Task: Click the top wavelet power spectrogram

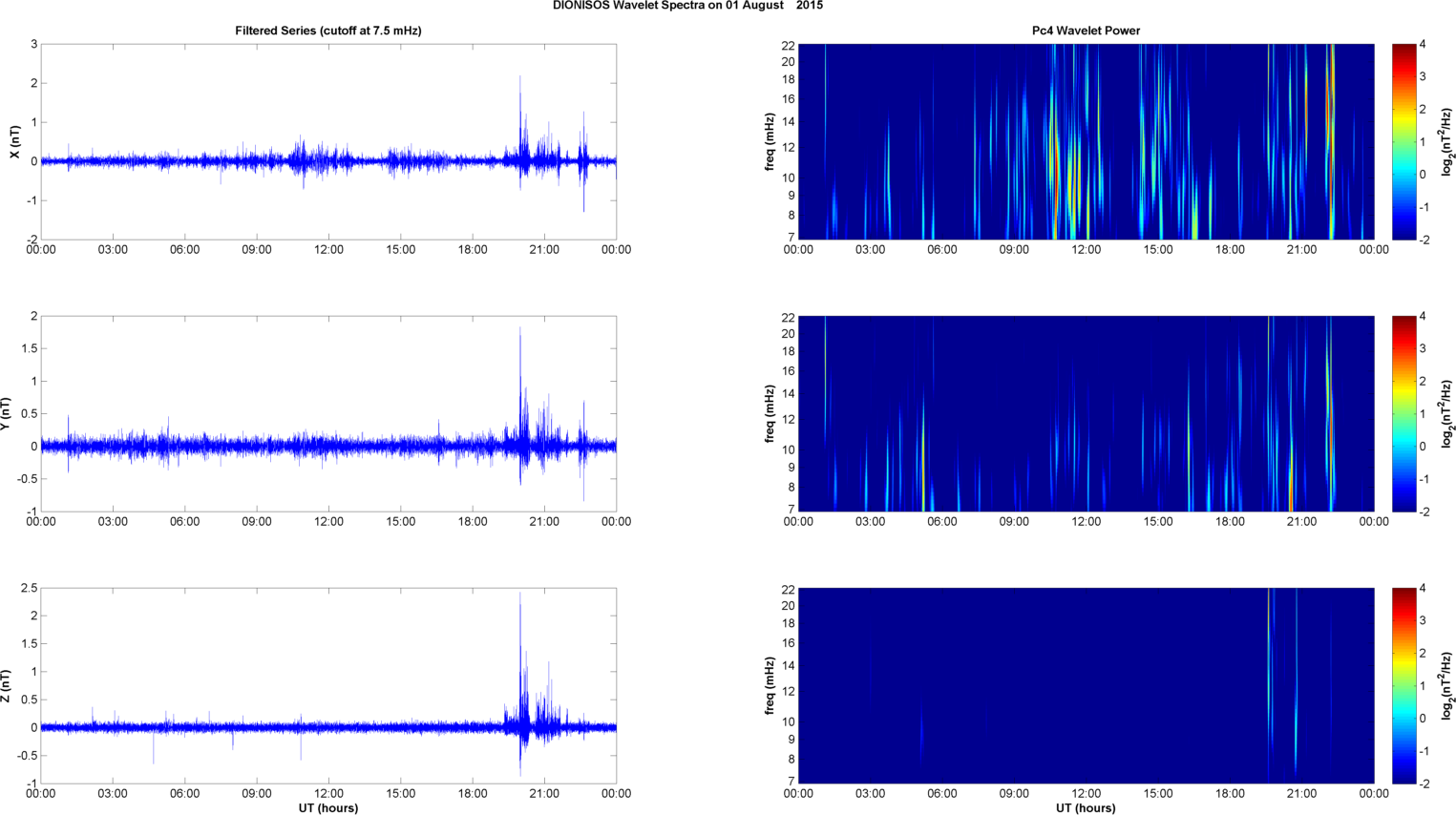Action: (1086, 142)
